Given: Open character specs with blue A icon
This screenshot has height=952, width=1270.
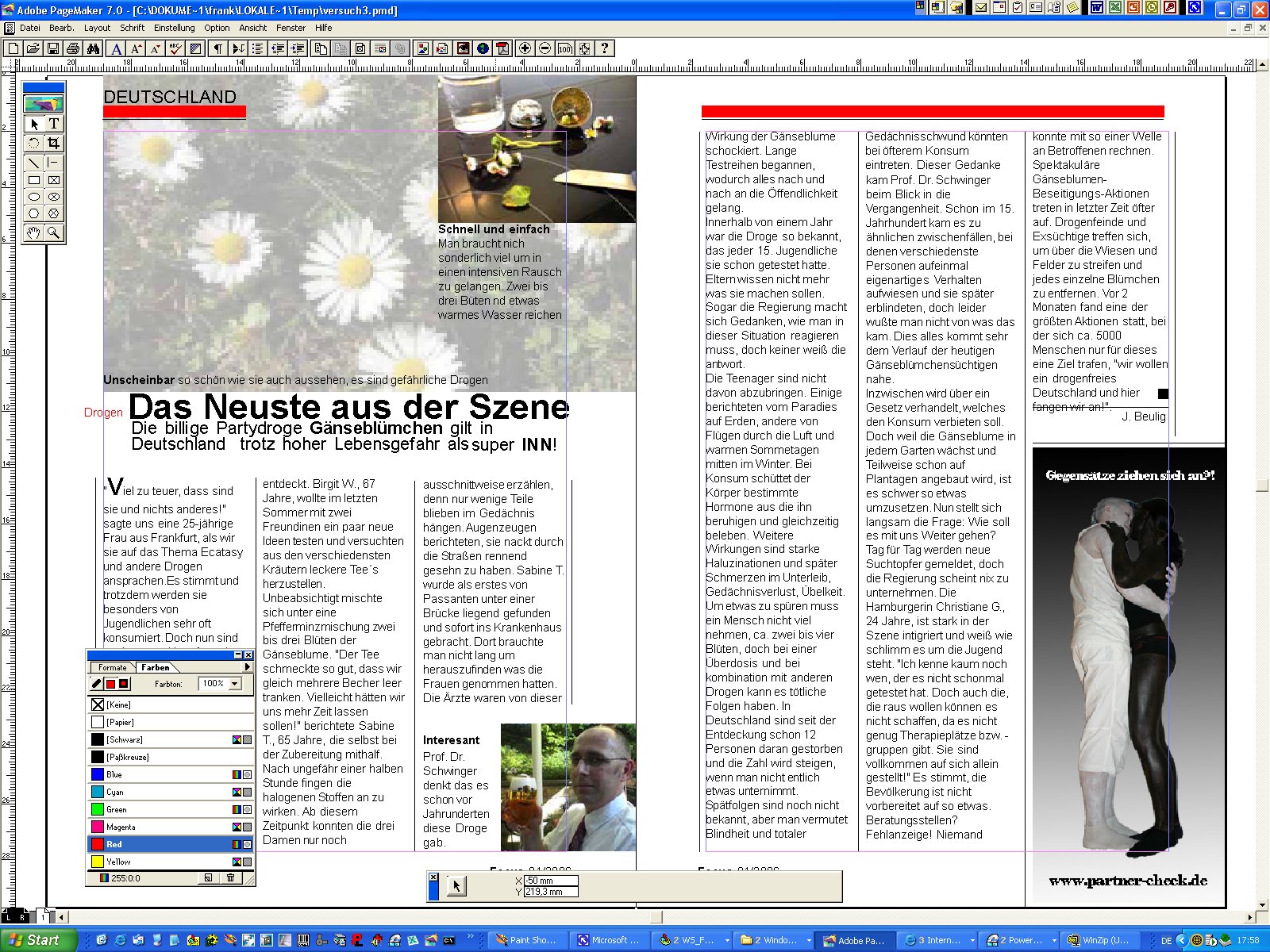Looking at the screenshot, I should [x=117, y=48].
